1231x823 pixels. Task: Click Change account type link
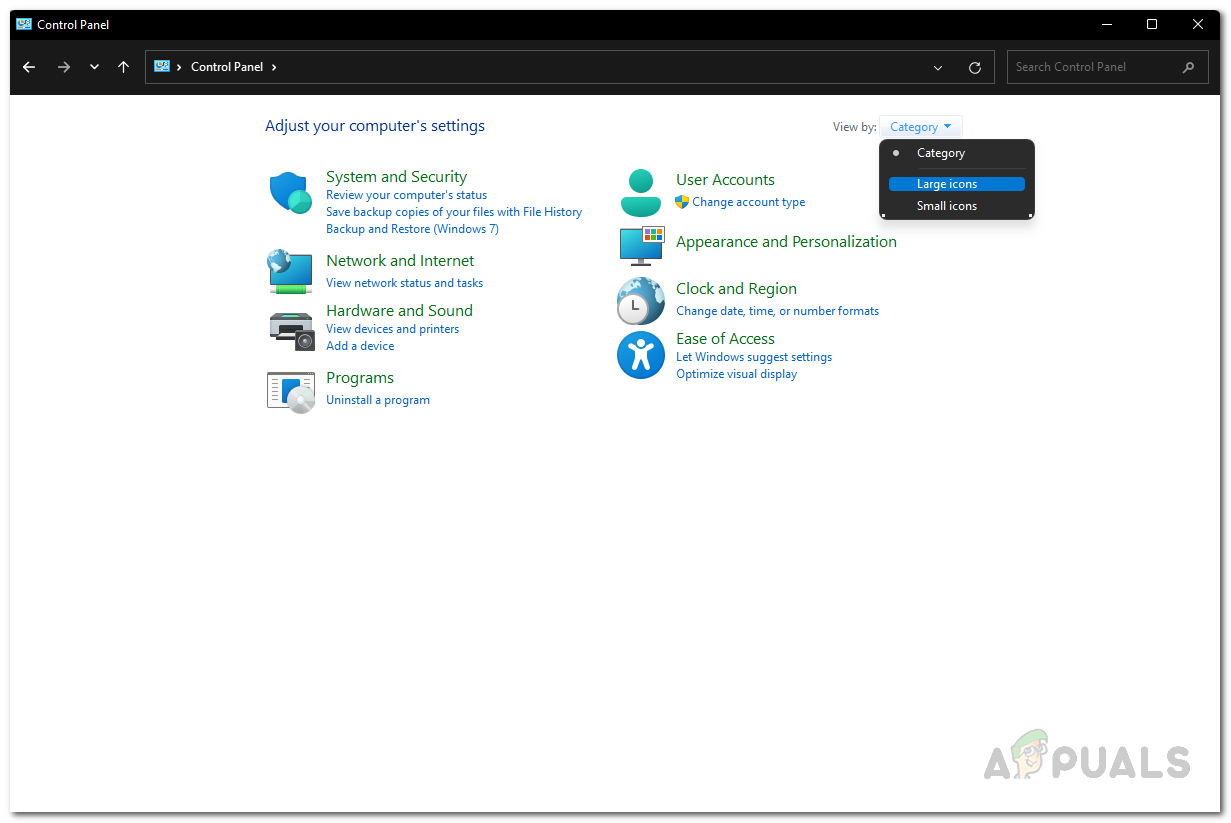(x=748, y=202)
